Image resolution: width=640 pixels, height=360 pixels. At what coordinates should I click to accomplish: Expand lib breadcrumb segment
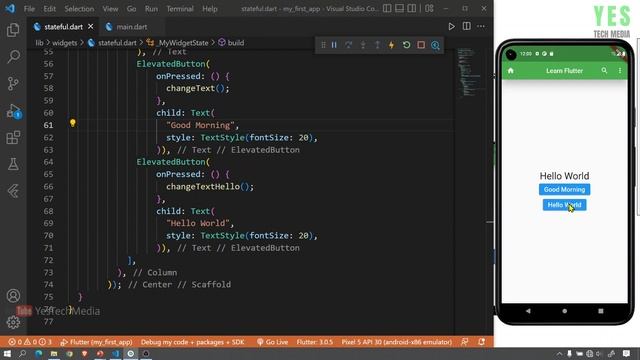[39, 42]
